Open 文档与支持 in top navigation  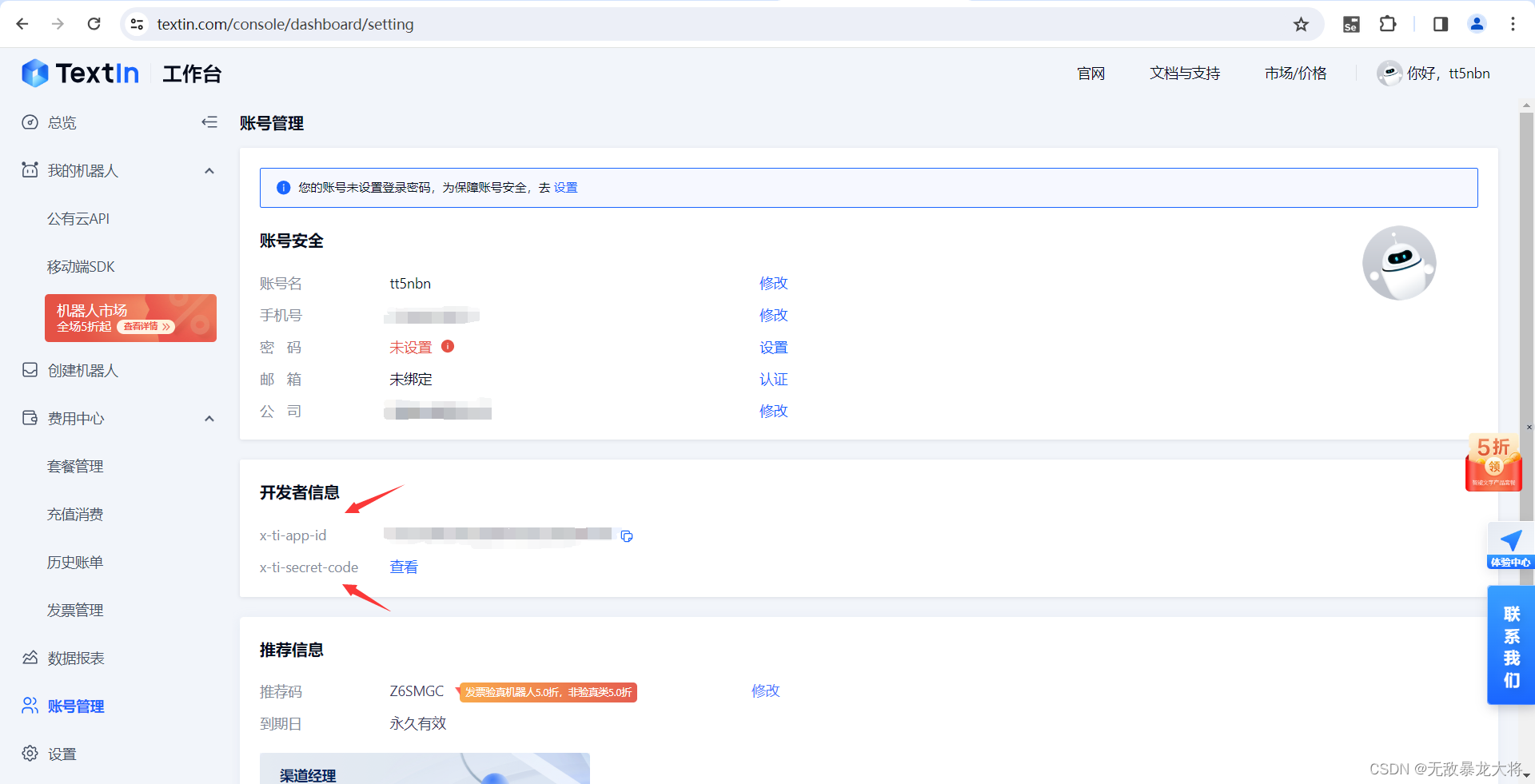click(1185, 74)
